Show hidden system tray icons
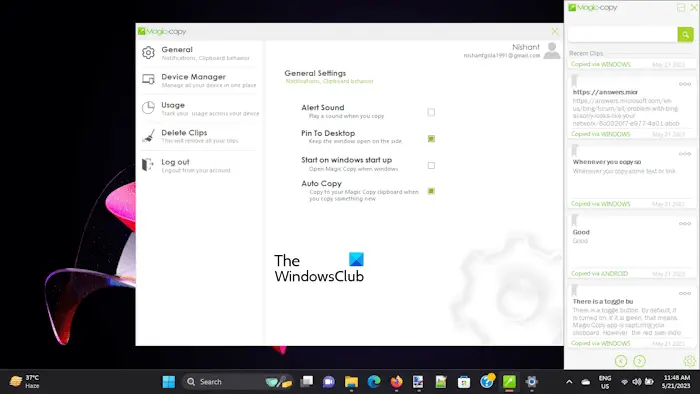Image resolution: width=700 pixels, height=394 pixels. (x=569, y=382)
